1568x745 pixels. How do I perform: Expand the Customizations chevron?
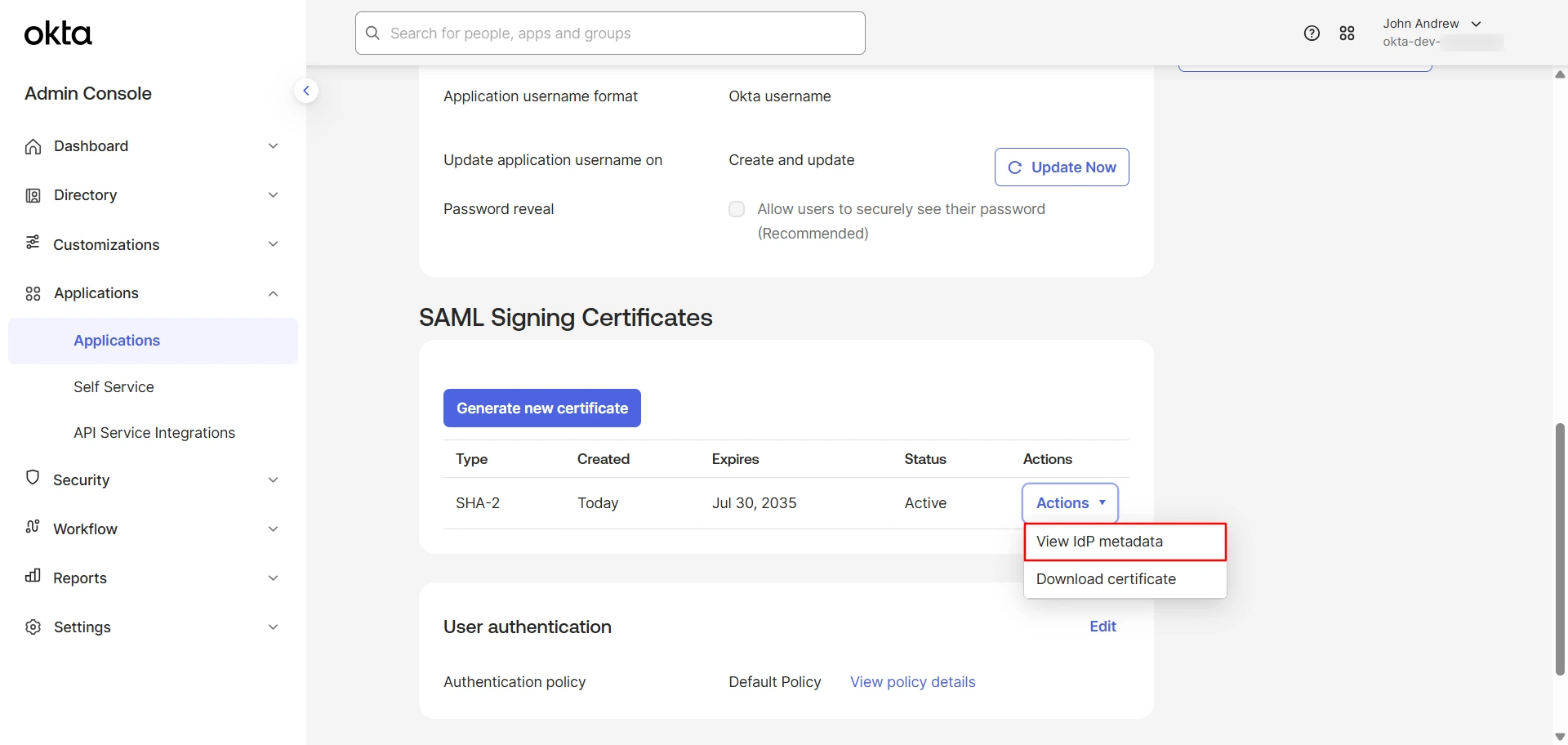(x=274, y=244)
